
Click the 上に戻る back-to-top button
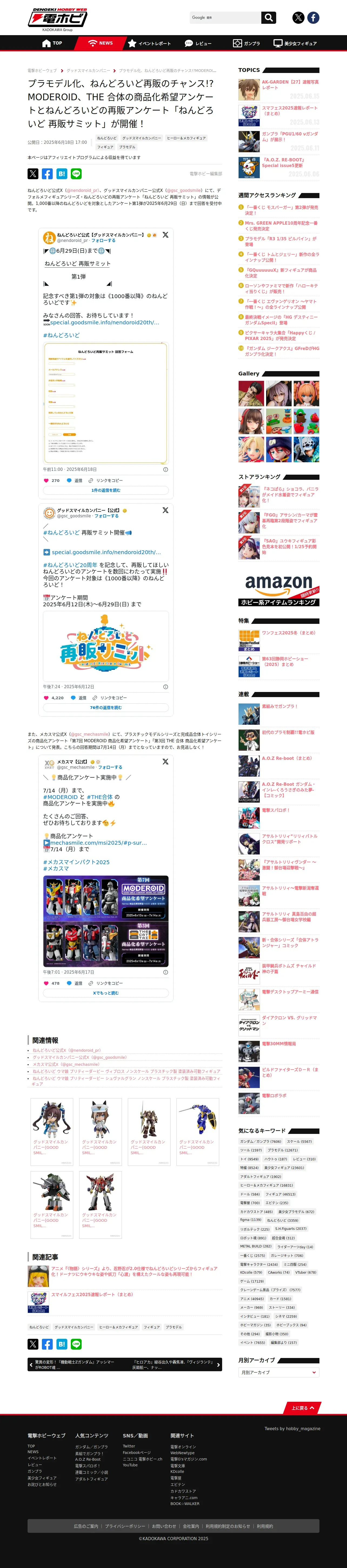pos(303,1408)
